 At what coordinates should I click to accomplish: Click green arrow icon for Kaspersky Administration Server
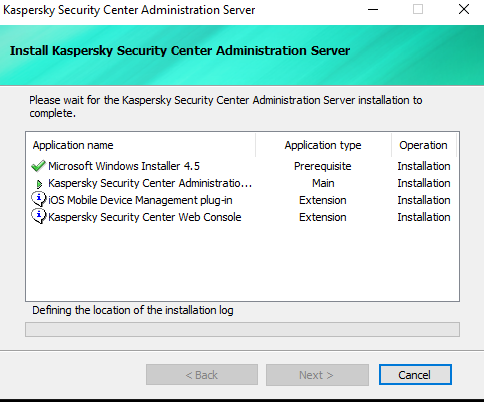click(39, 184)
